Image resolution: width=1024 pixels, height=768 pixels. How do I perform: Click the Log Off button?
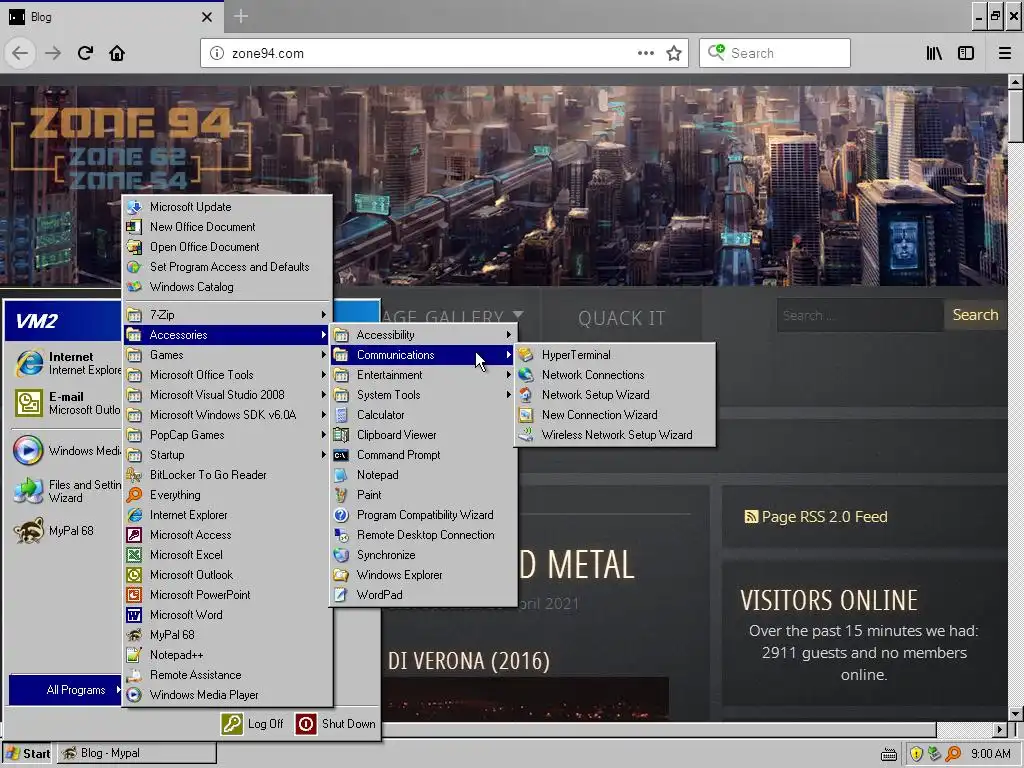pyautogui.click(x=253, y=724)
